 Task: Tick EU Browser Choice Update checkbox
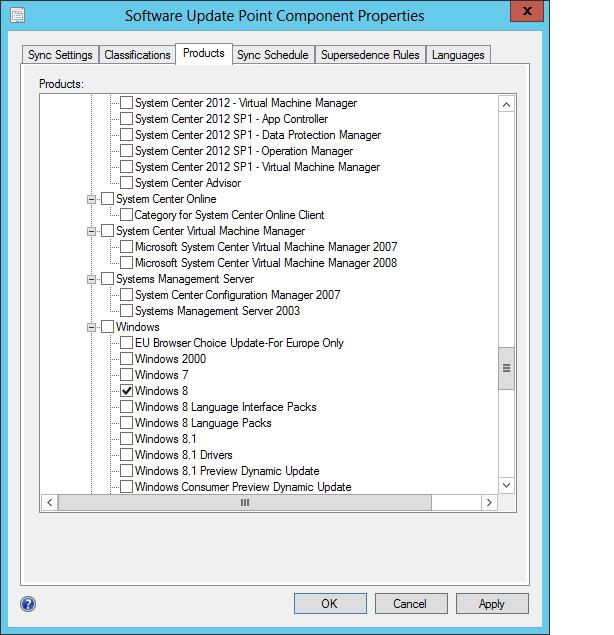pos(126,343)
